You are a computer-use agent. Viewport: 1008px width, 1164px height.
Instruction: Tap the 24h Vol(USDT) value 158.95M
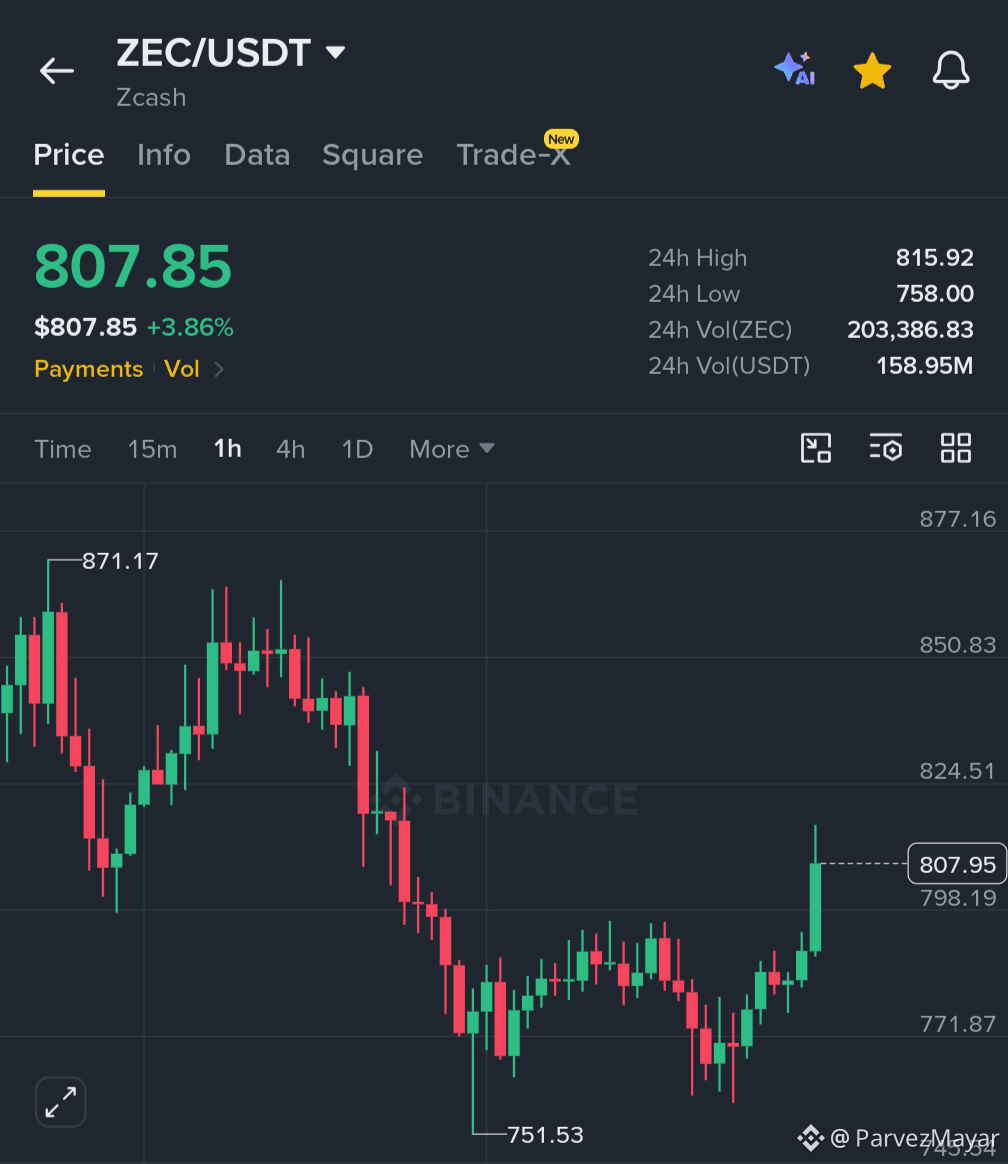coord(924,365)
